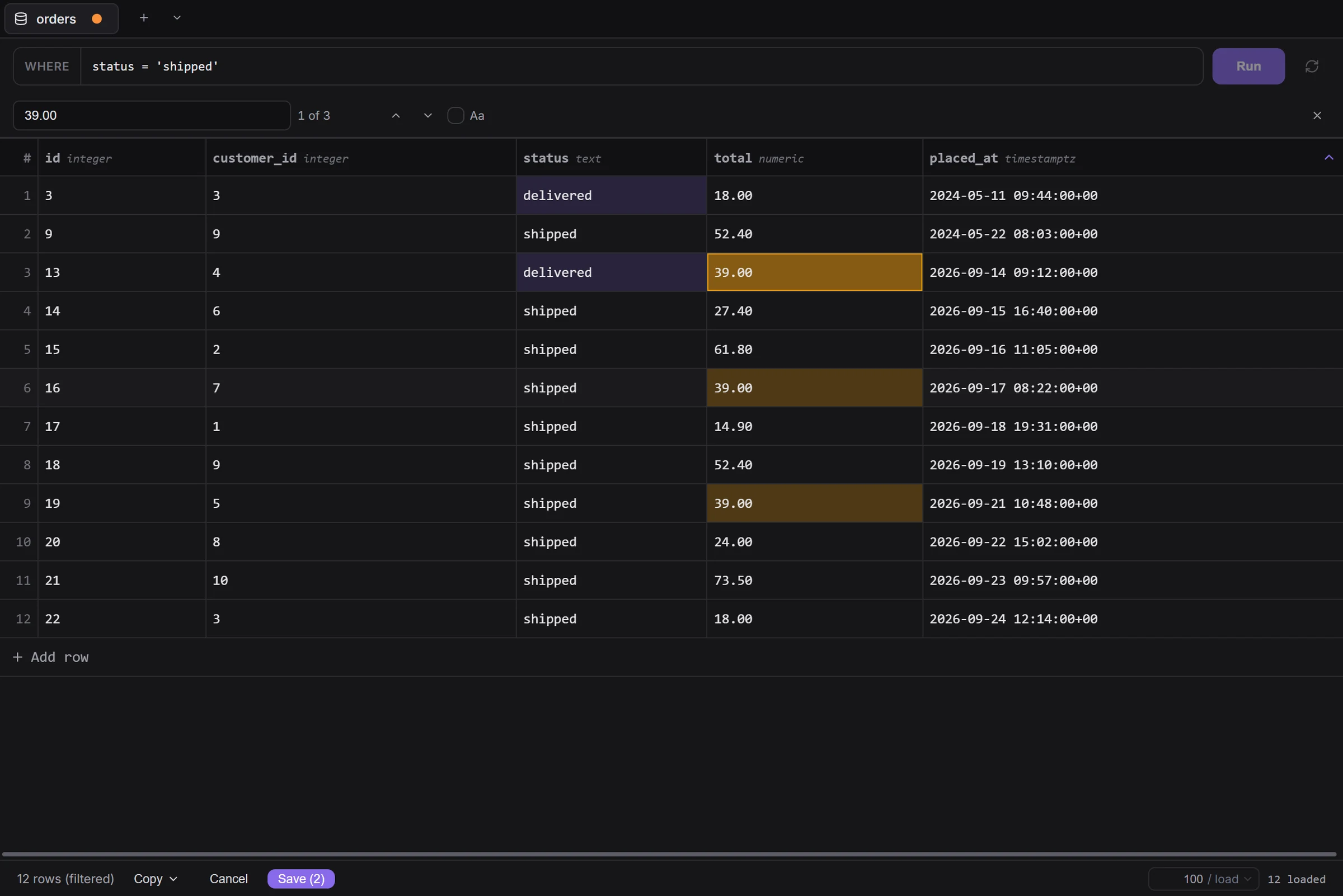
Task: Click the sort arrow on the placed_at column
Action: coord(1328,157)
